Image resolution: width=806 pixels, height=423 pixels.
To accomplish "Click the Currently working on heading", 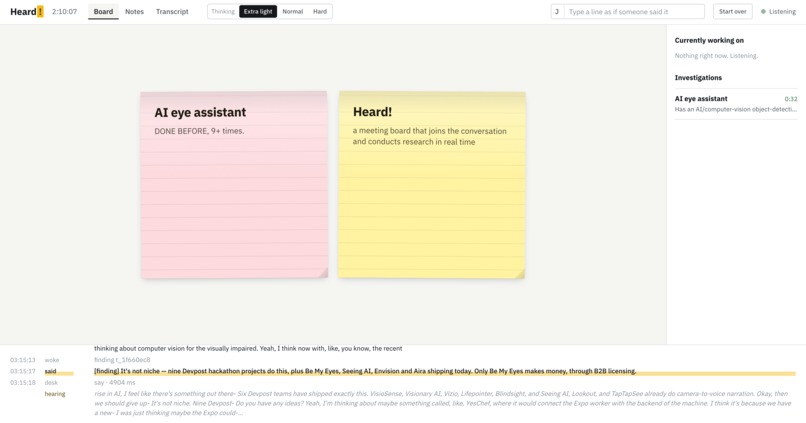I will tap(709, 40).
